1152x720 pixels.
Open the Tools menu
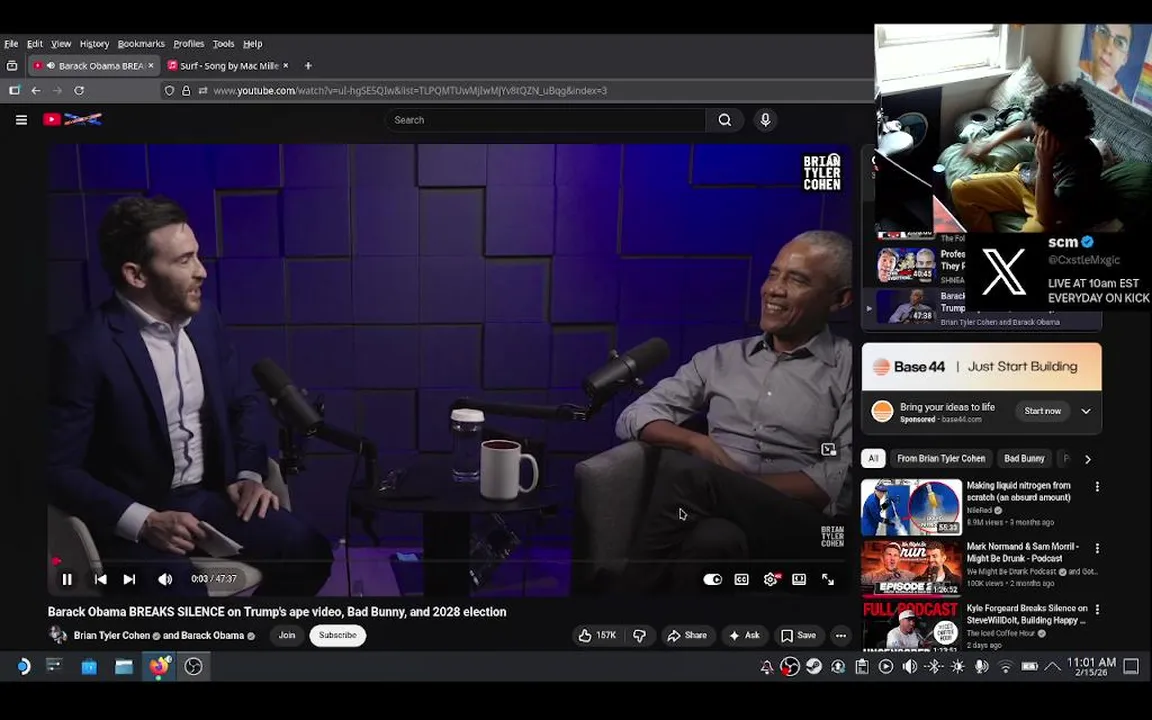click(223, 44)
